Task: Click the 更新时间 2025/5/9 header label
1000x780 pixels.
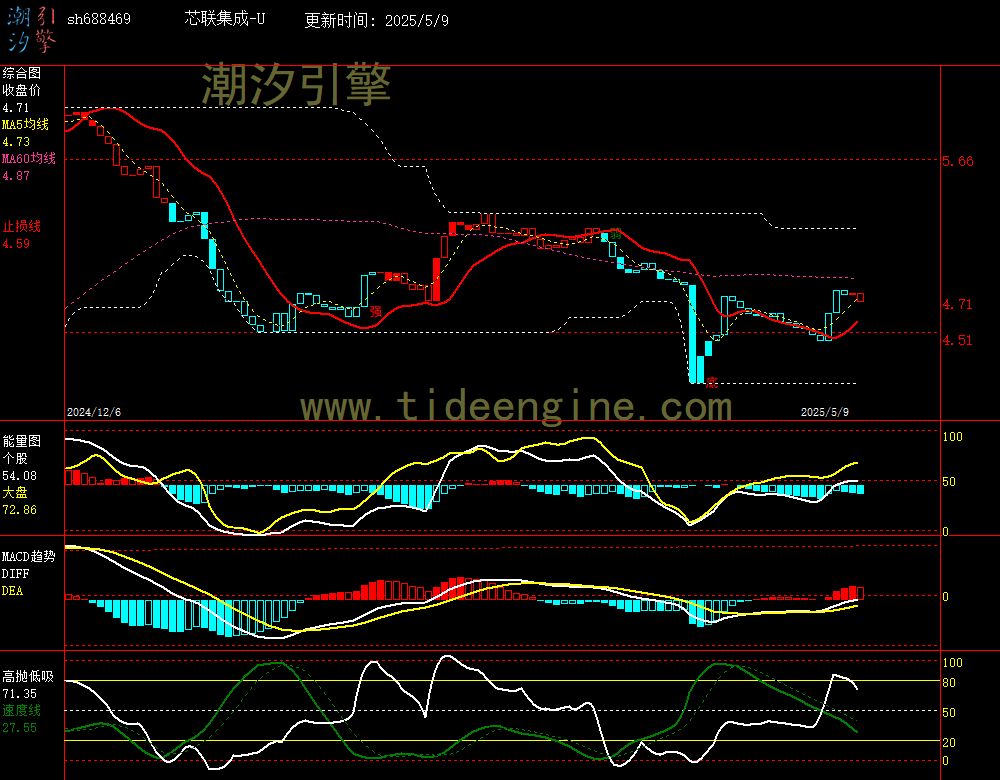Action: click(376, 20)
